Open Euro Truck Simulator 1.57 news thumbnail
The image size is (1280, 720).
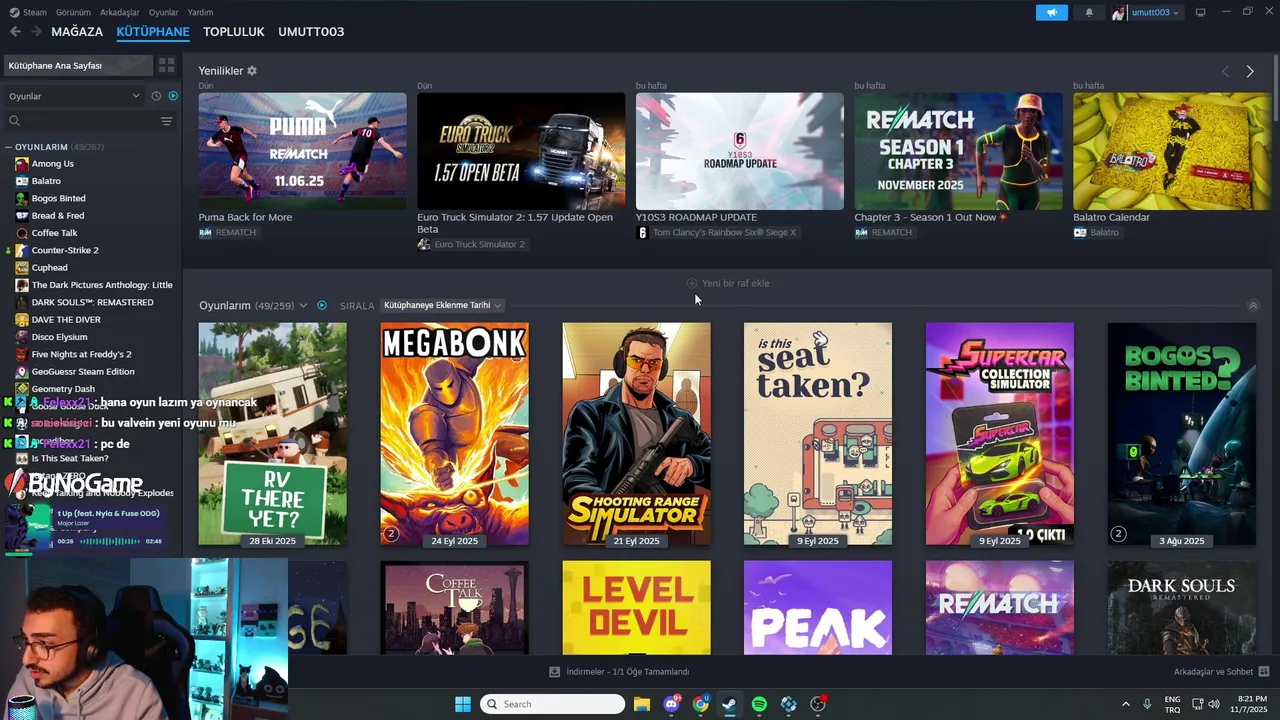521,151
